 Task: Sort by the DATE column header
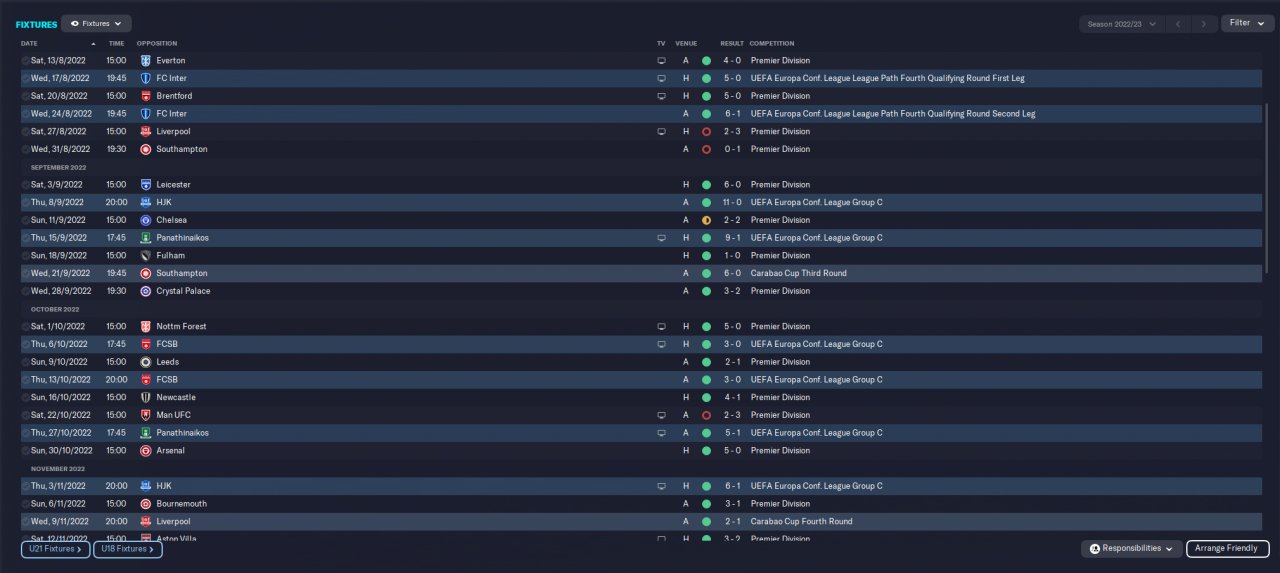(x=29, y=44)
